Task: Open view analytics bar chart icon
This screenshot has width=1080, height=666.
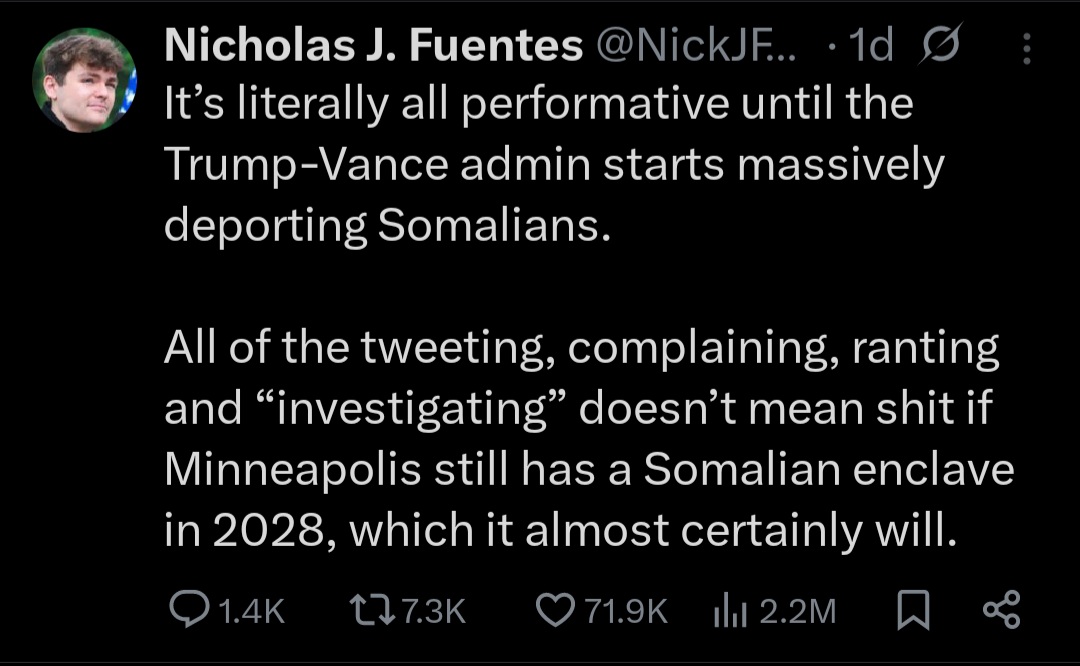Action: coord(729,610)
